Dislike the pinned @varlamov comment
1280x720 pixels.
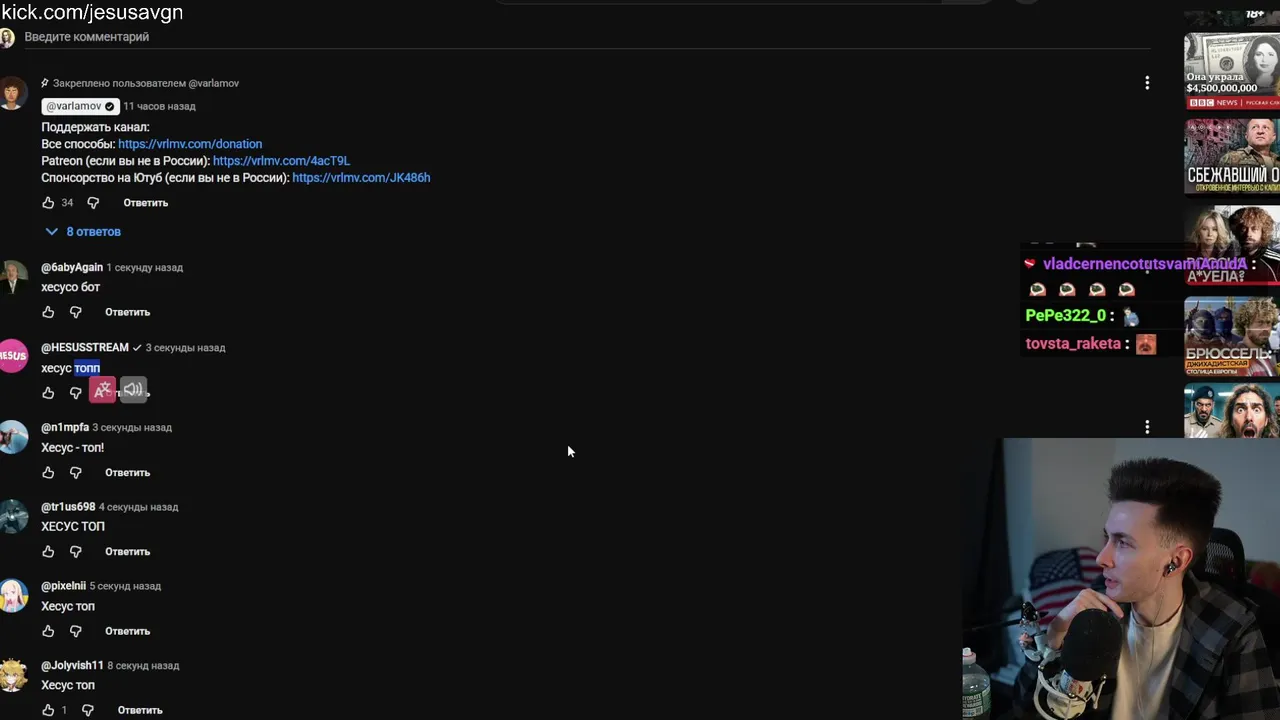coord(93,203)
